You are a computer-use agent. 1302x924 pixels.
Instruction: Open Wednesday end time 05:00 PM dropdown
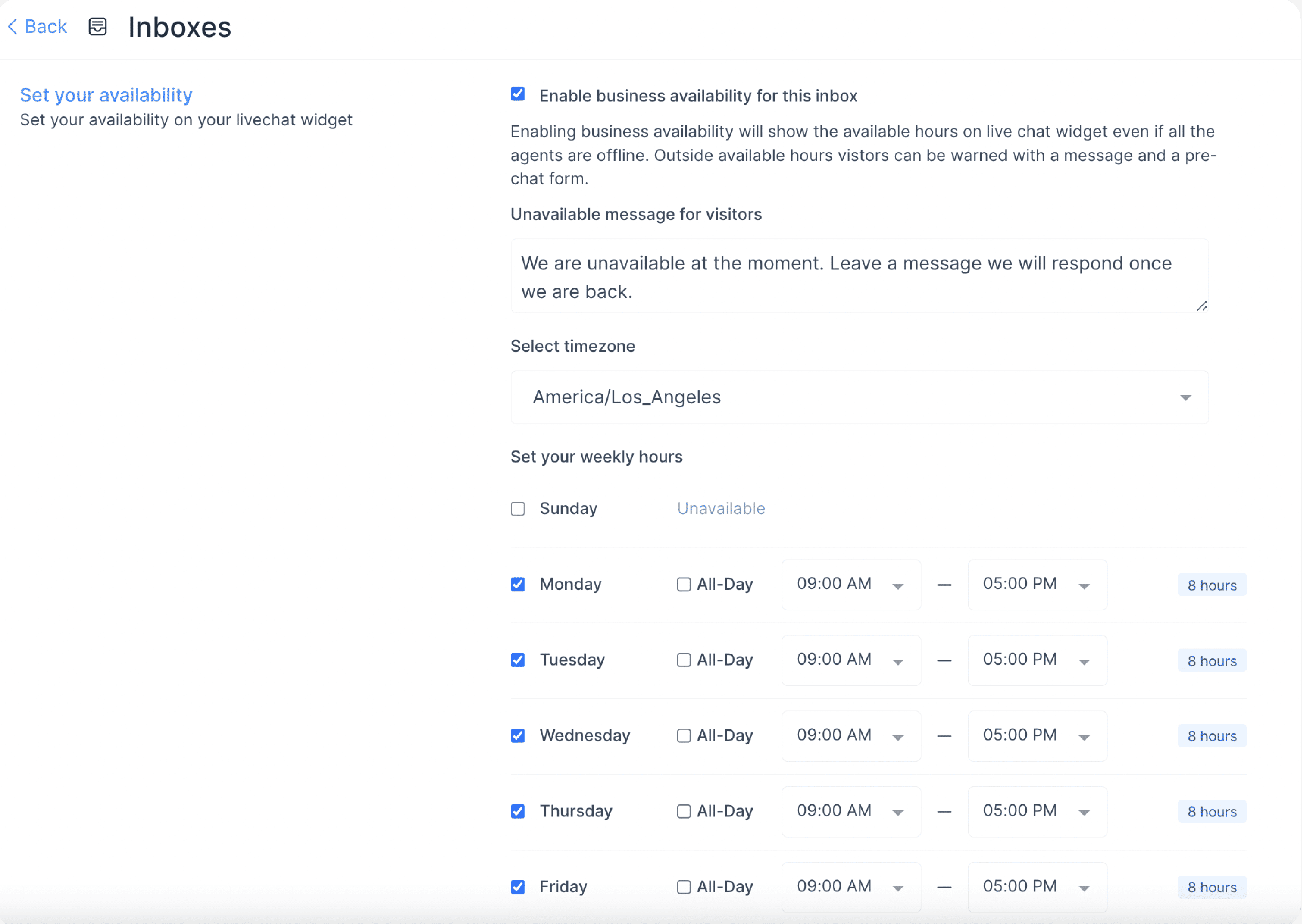pos(1038,736)
